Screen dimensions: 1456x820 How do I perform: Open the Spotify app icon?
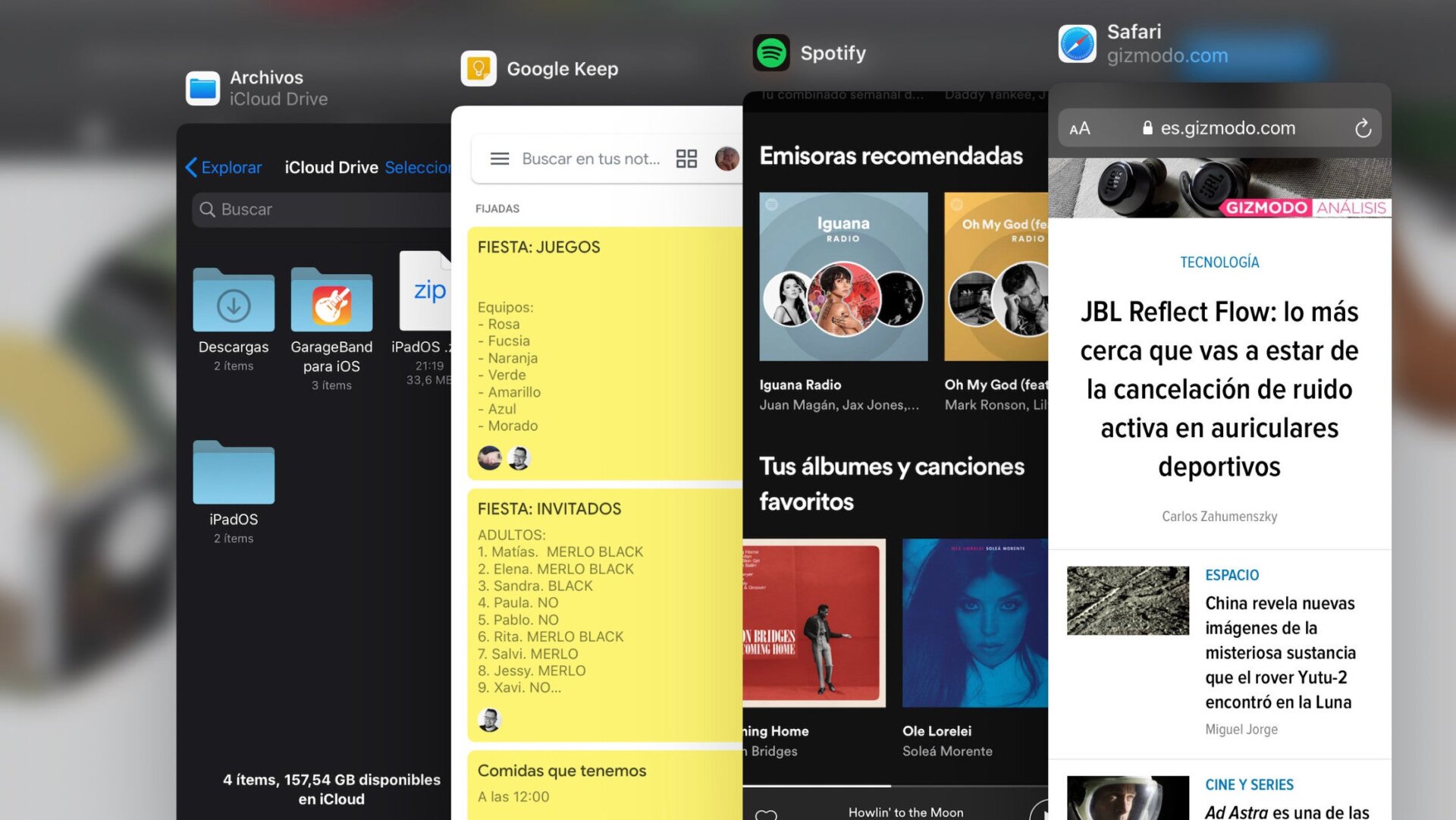771,53
